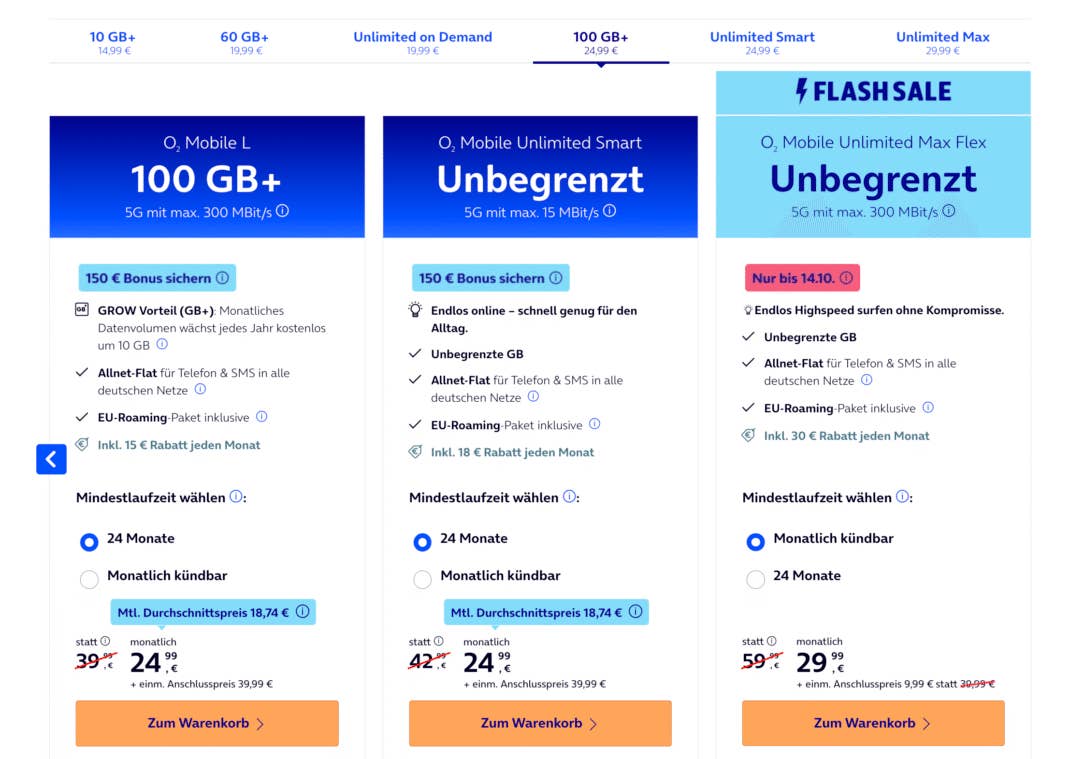Viewport: 1070px width, 759px height.
Task: Click info icon beside 5G max. 15 MBit/s
Action: (x=609, y=211)
